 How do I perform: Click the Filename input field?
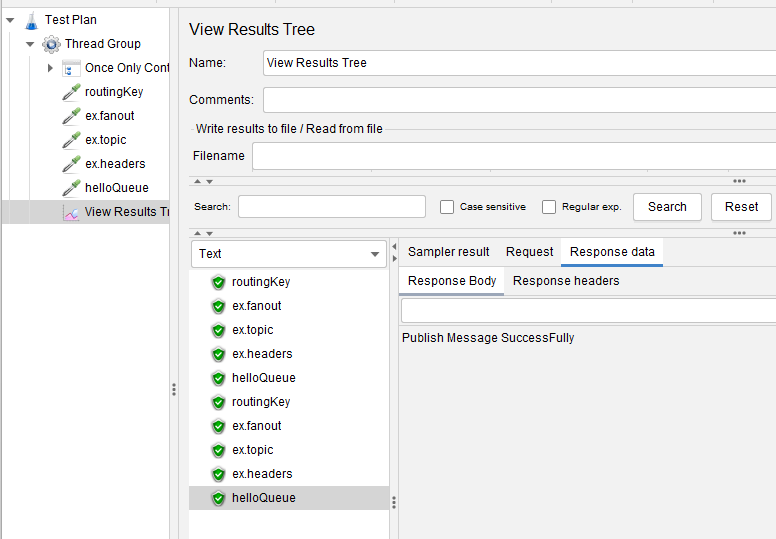(x=514, y=156)
